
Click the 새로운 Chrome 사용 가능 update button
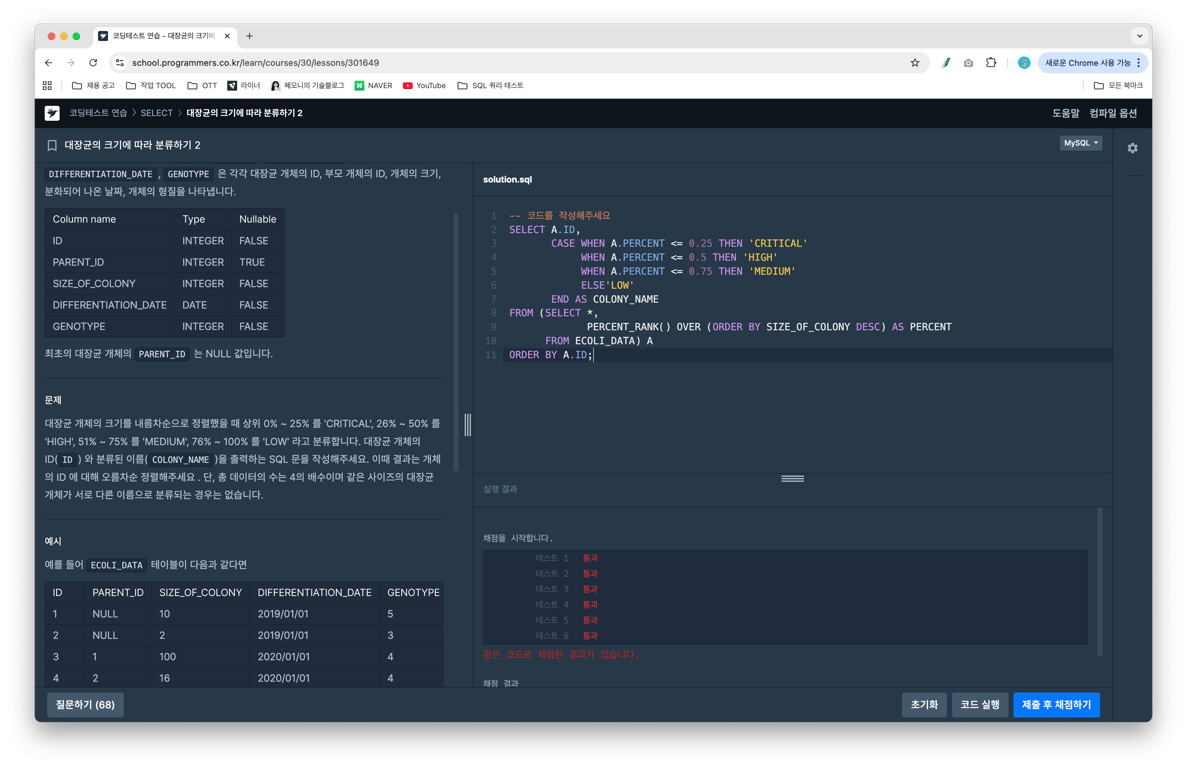pyautogui.click(x=1086, y=63)
